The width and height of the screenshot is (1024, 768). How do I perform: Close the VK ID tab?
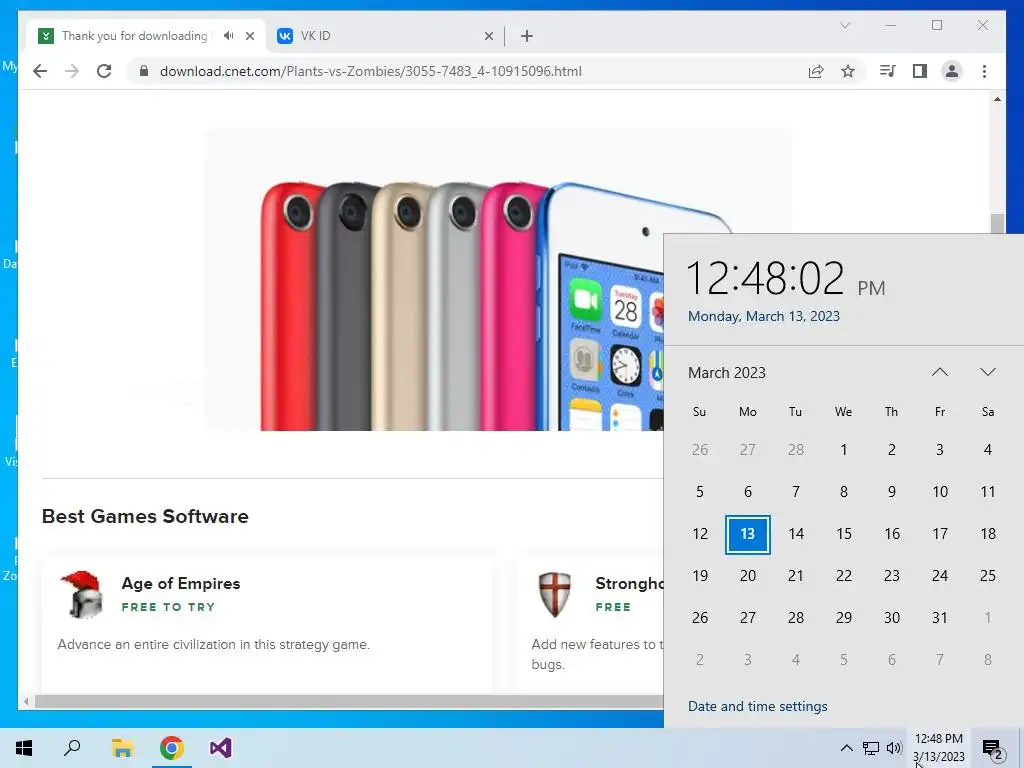click(x=488, y=36)
